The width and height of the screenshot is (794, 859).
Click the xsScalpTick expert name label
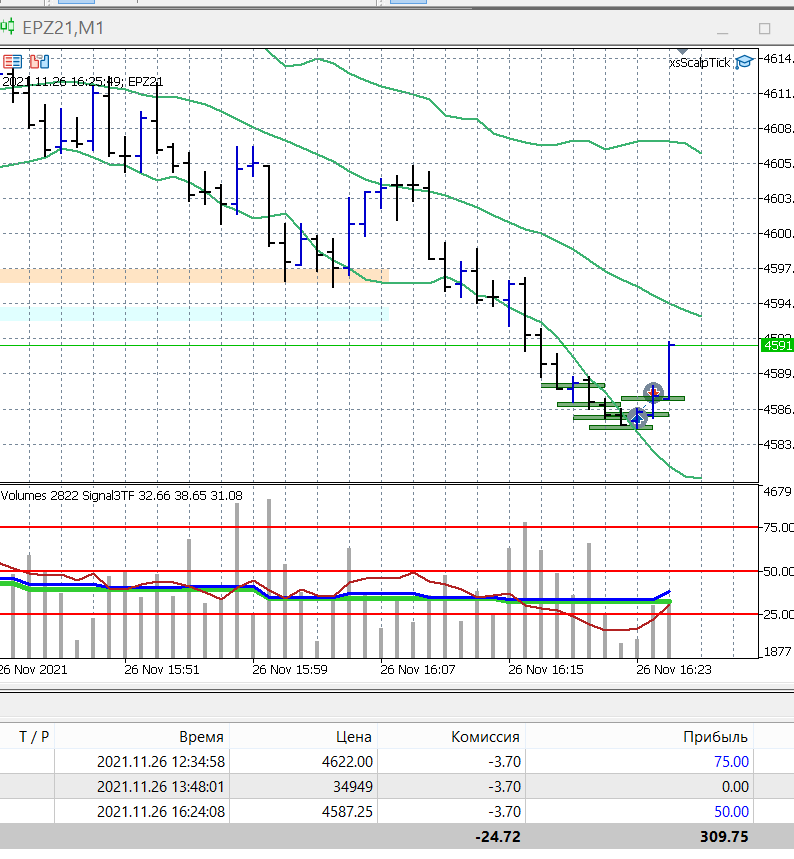click(x=700, y=62)
